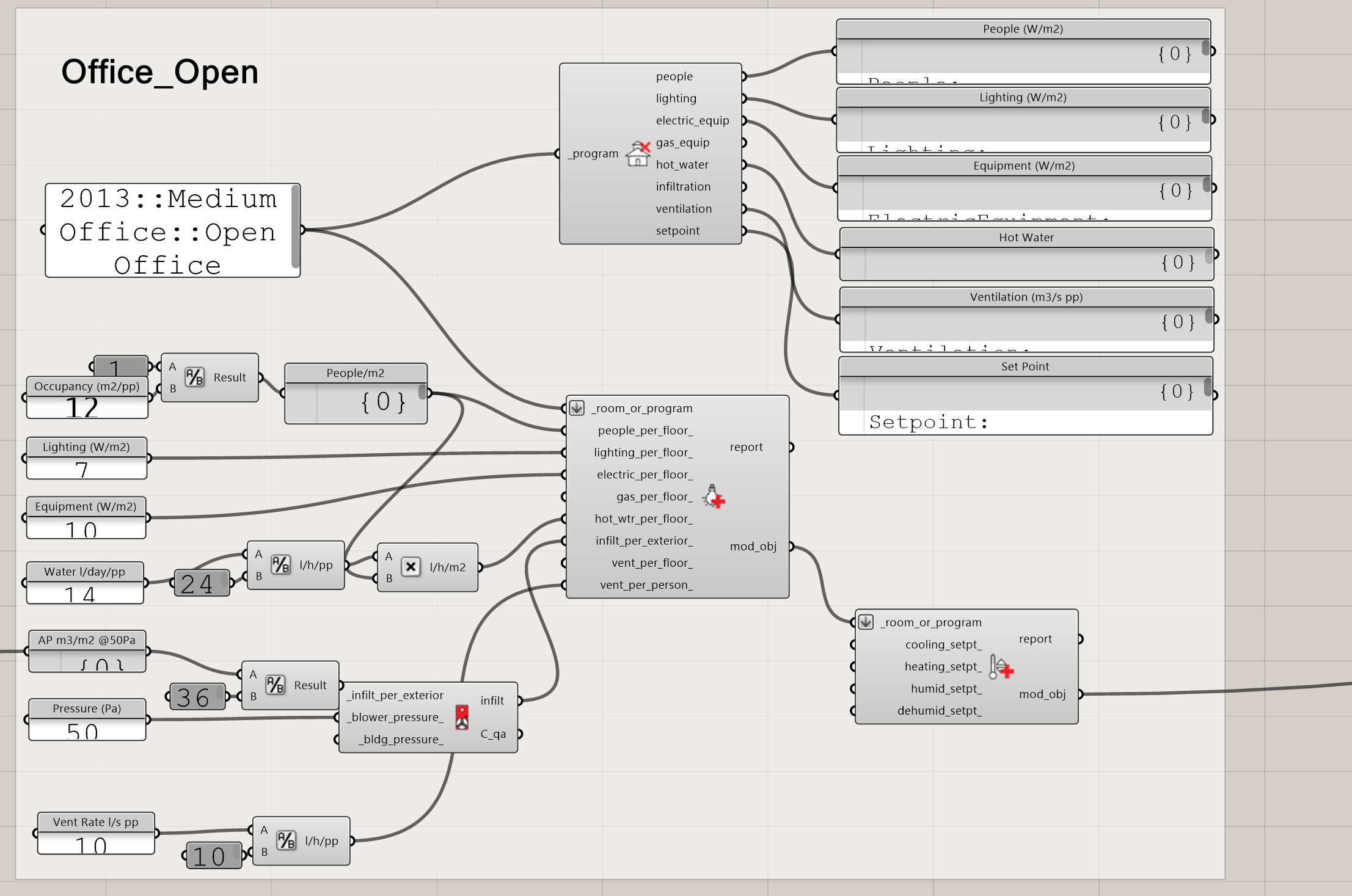This screenshot has width=1352, height=896.
Task: Click the people_per_floor_ input
Action: [645, 430]
